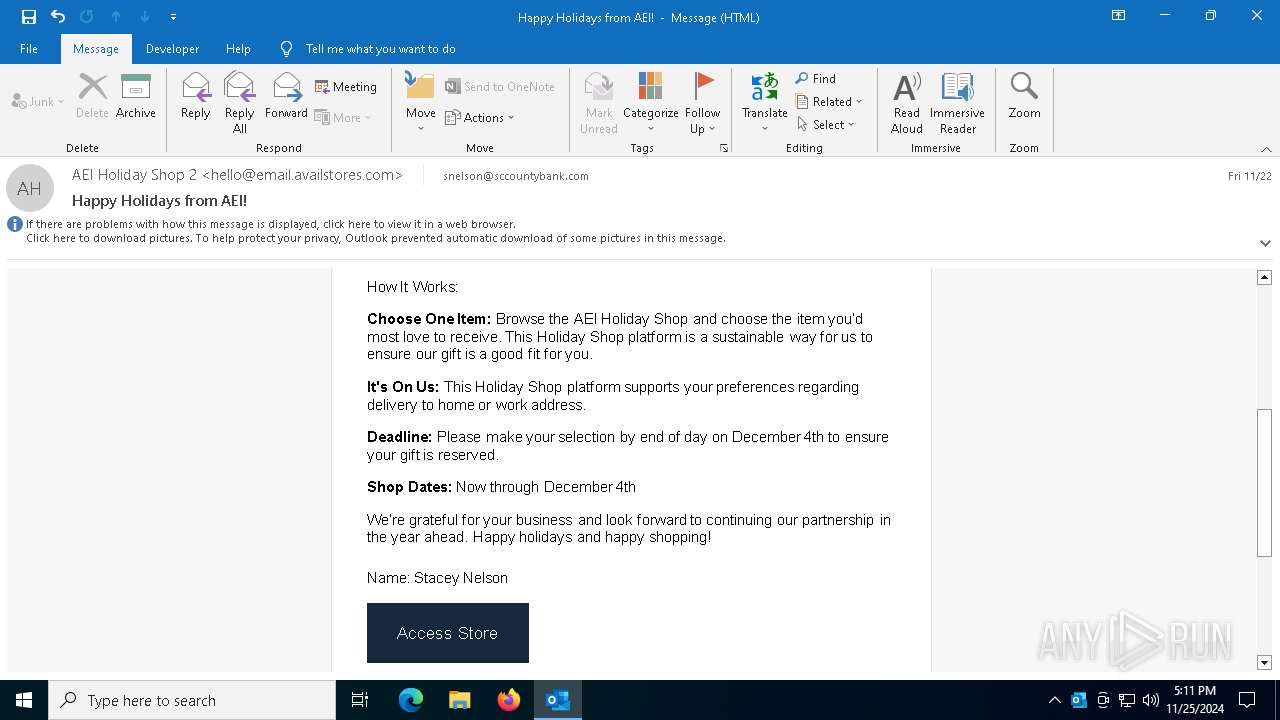Open the File menu

(x=29, y=49)
